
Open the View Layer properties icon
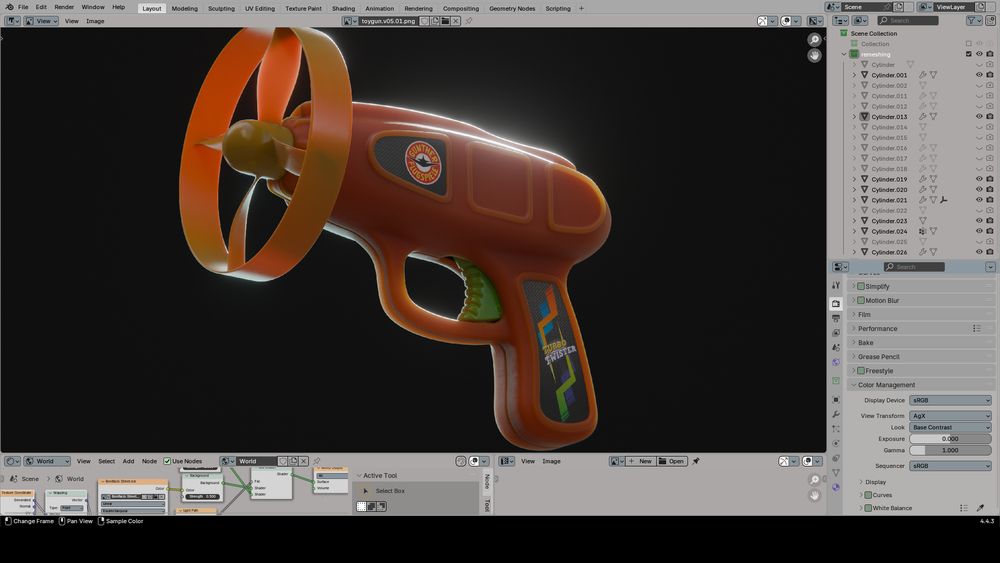tap(836, 333)
